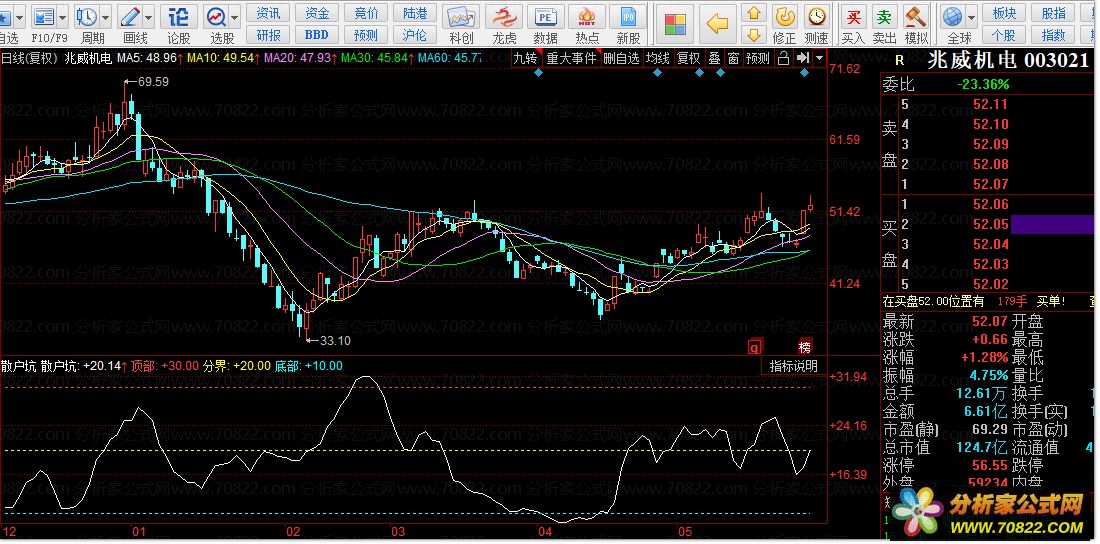The image size is (1100, 544).
Task: Expand the 选股 screener dropdown arrow
Action: [235, 17]
